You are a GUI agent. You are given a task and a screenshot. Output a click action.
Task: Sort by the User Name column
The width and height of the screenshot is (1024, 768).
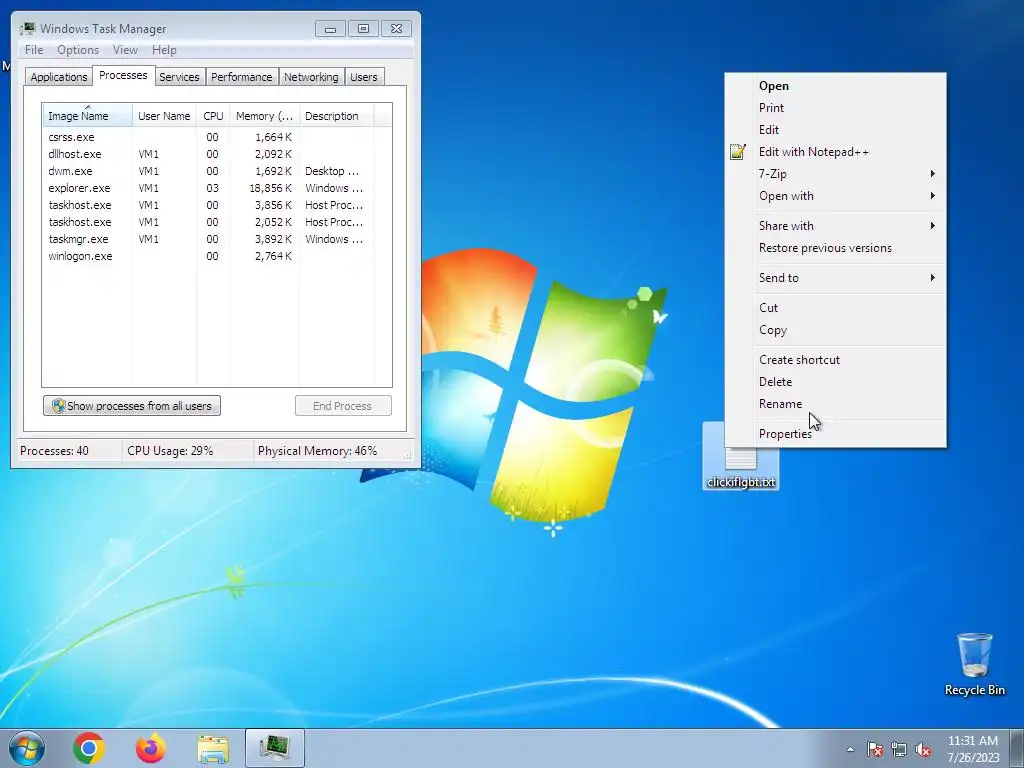point(165,116)
